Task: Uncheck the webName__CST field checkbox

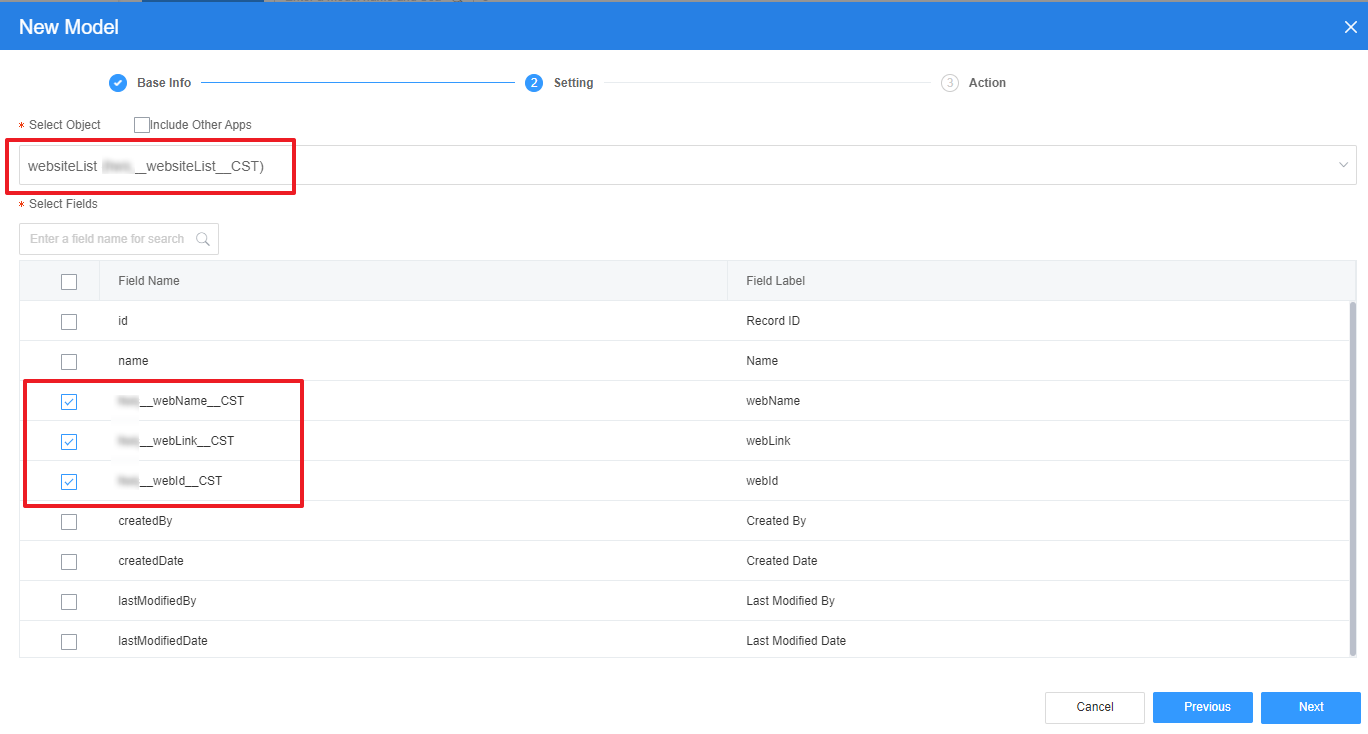Action: coord(69,402)
